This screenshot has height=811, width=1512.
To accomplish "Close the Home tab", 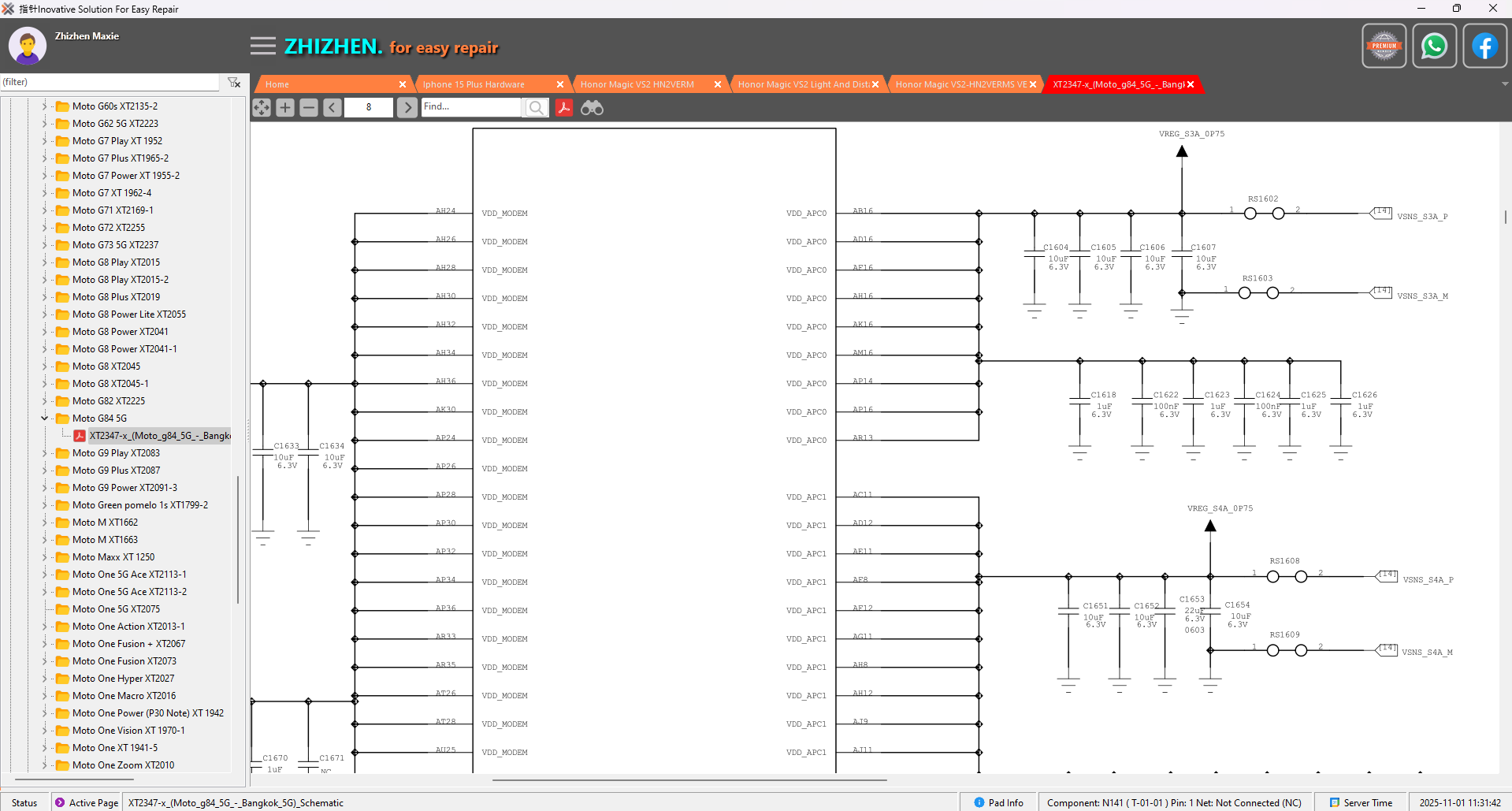I will coord(403,84).
